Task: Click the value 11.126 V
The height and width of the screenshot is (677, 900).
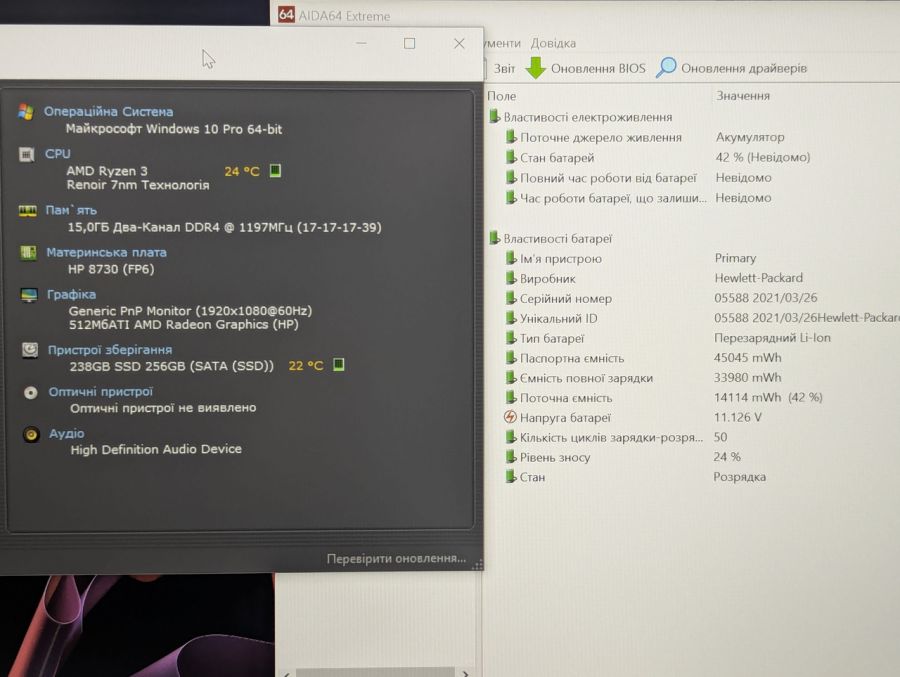Action: 738,417
